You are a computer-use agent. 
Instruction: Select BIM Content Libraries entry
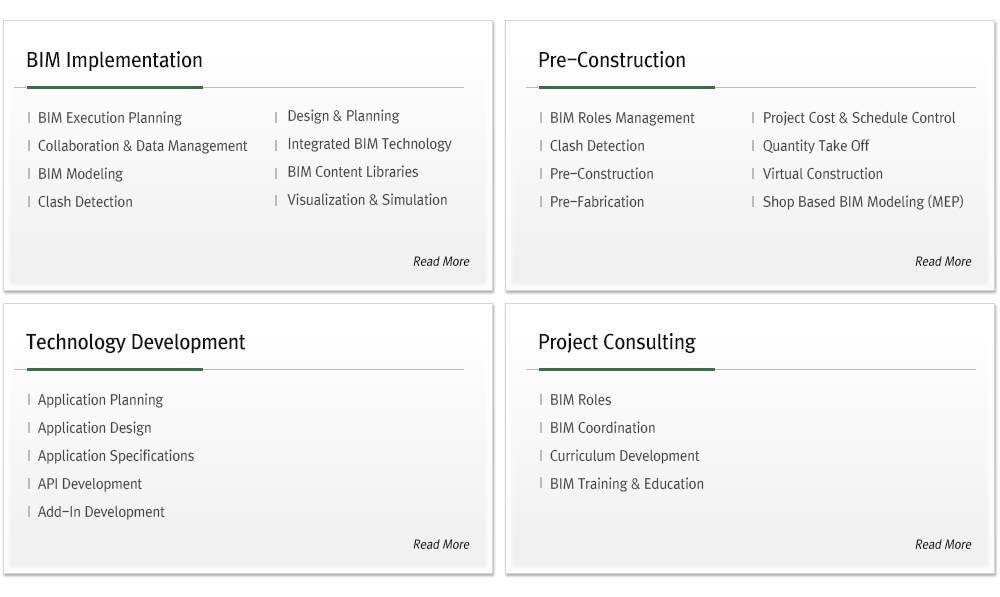(353, 172)
